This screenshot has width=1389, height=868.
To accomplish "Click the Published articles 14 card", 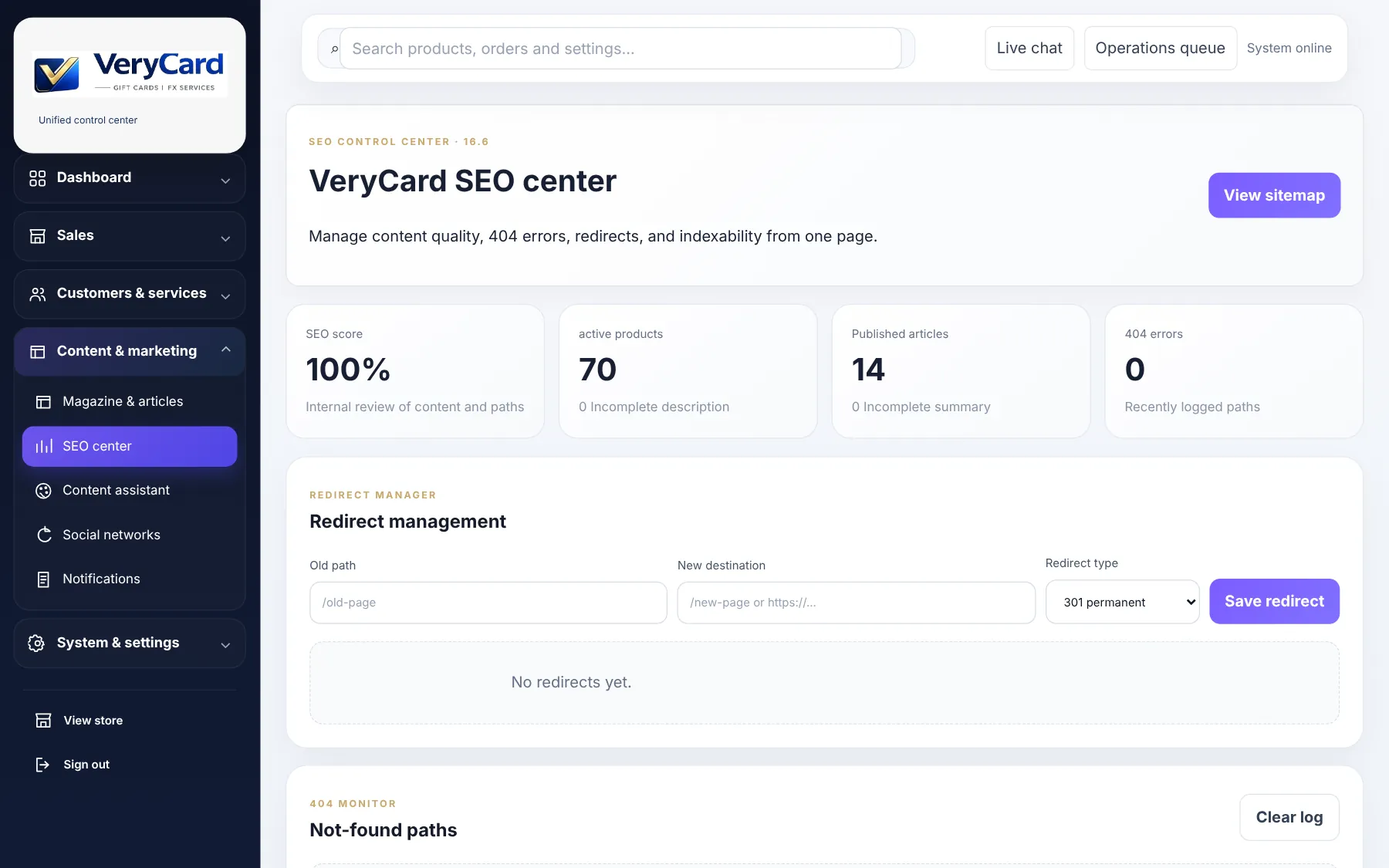I will (961, 371).
